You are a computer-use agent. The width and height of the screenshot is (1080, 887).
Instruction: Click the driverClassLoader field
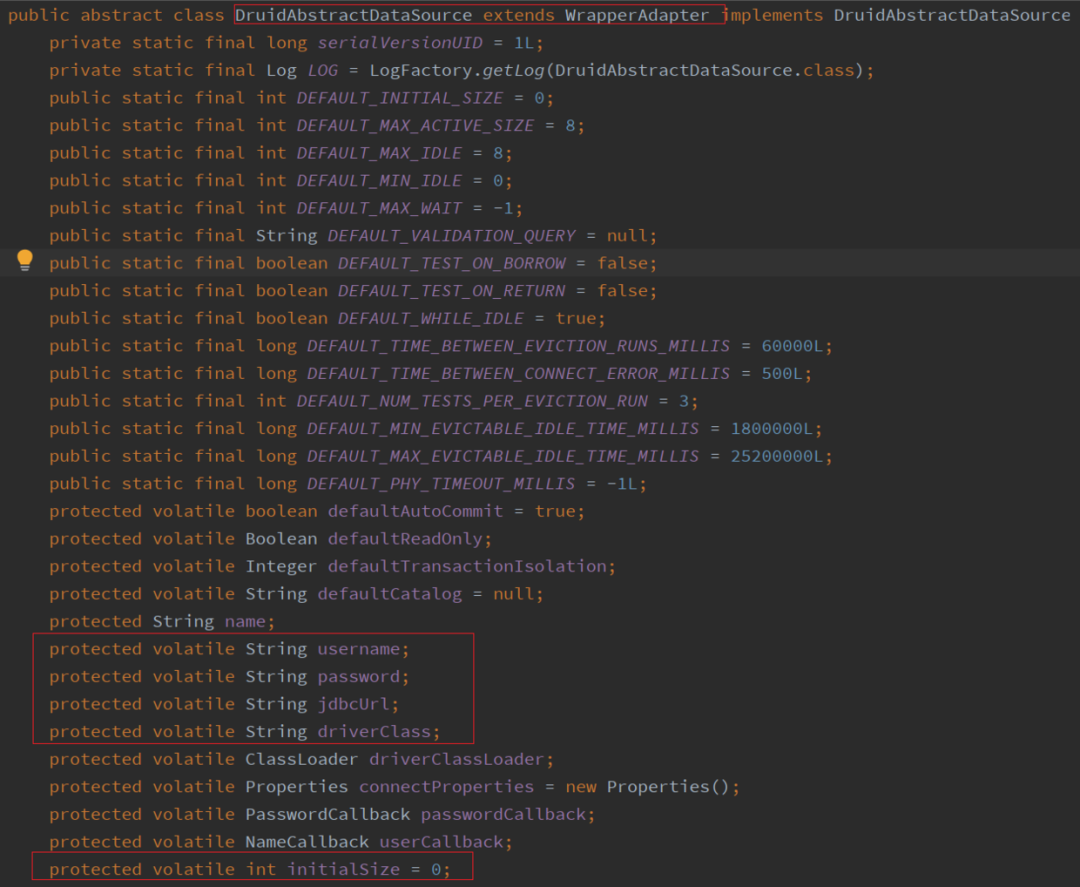[x=457, y=759]
